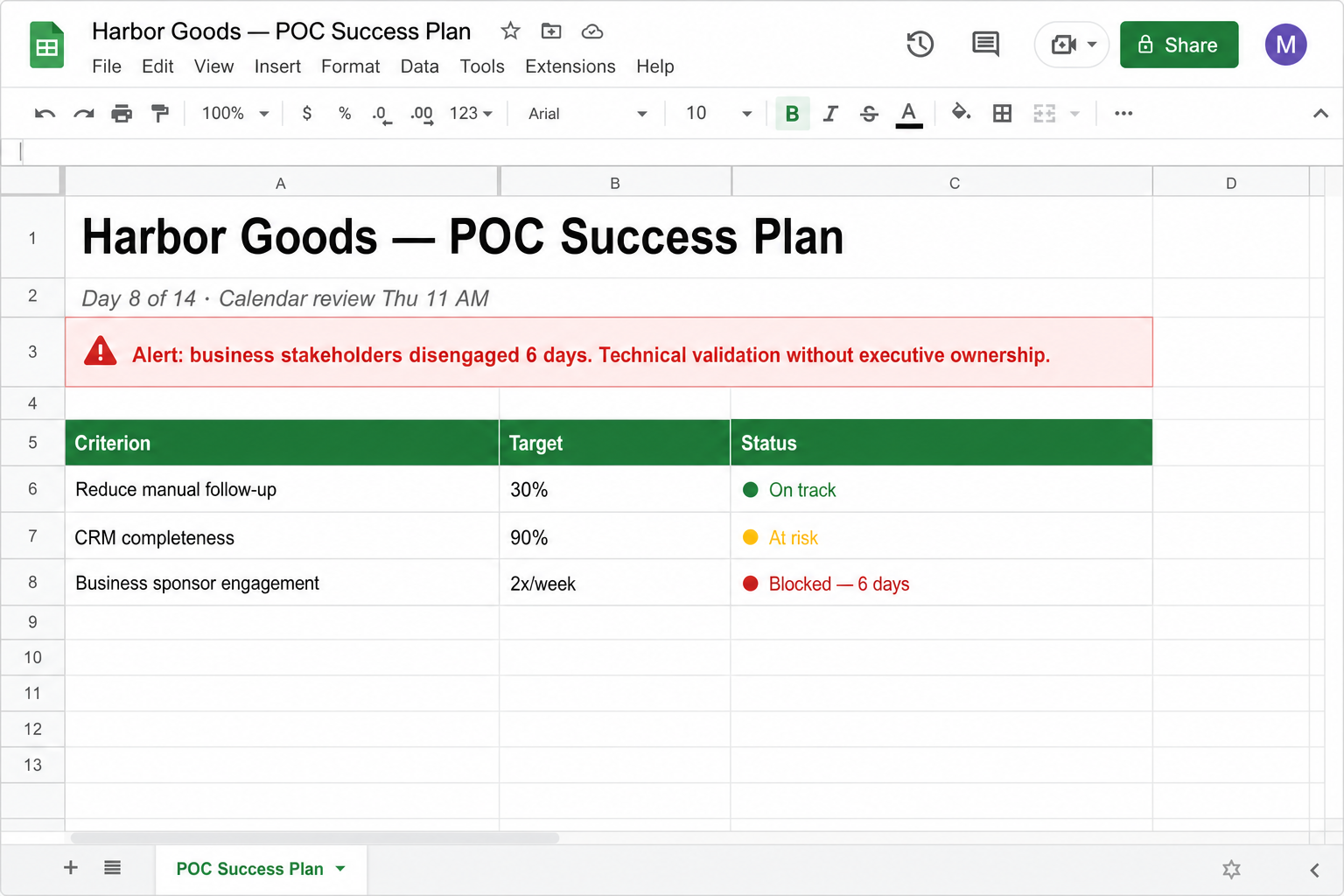Viewport: 1344px width, 896px height.
Task: Expand the POC Success Plan tab menu arrow
Action: click(x=340, y=869)
